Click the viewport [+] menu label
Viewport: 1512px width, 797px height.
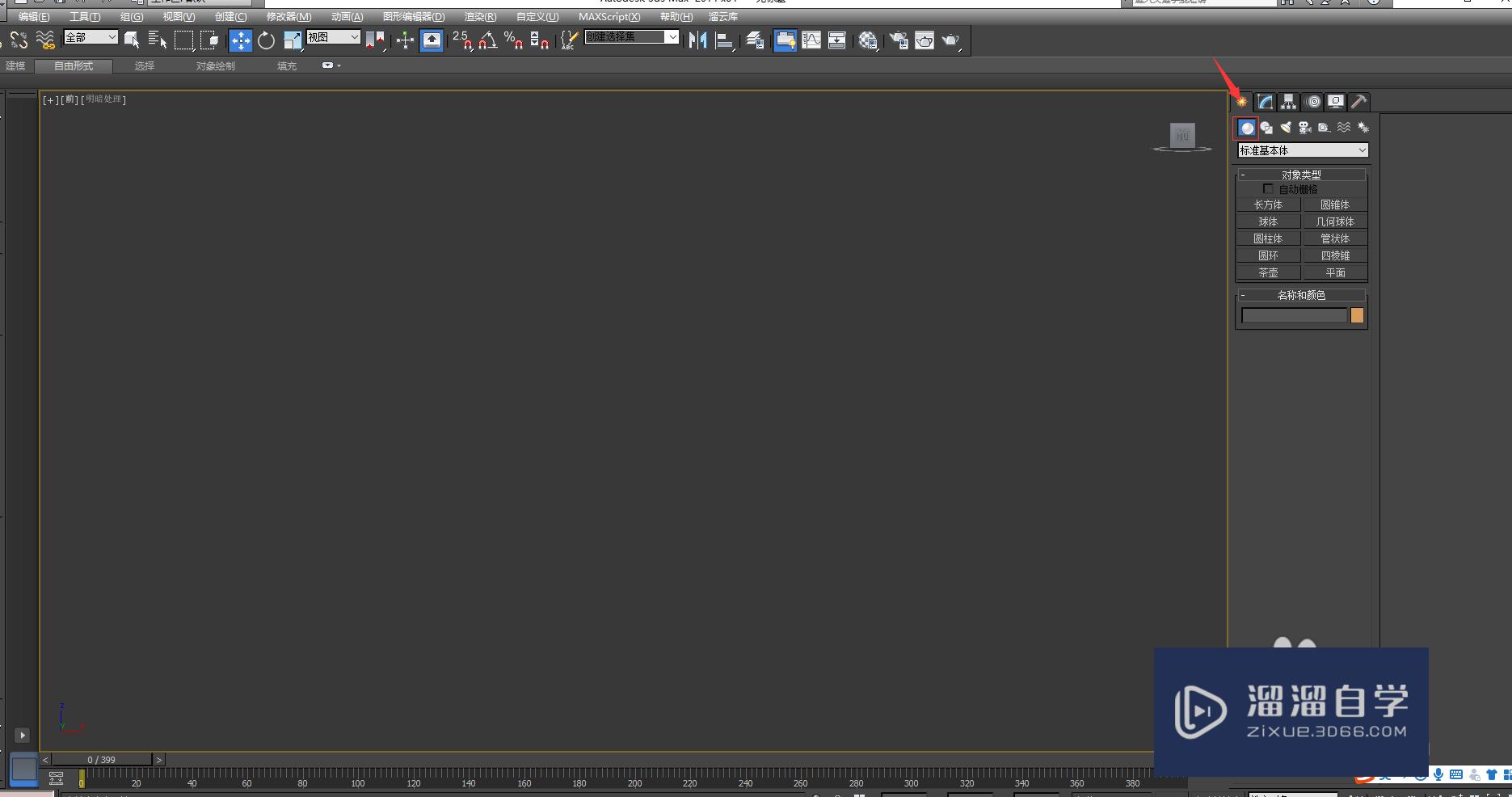50,99
